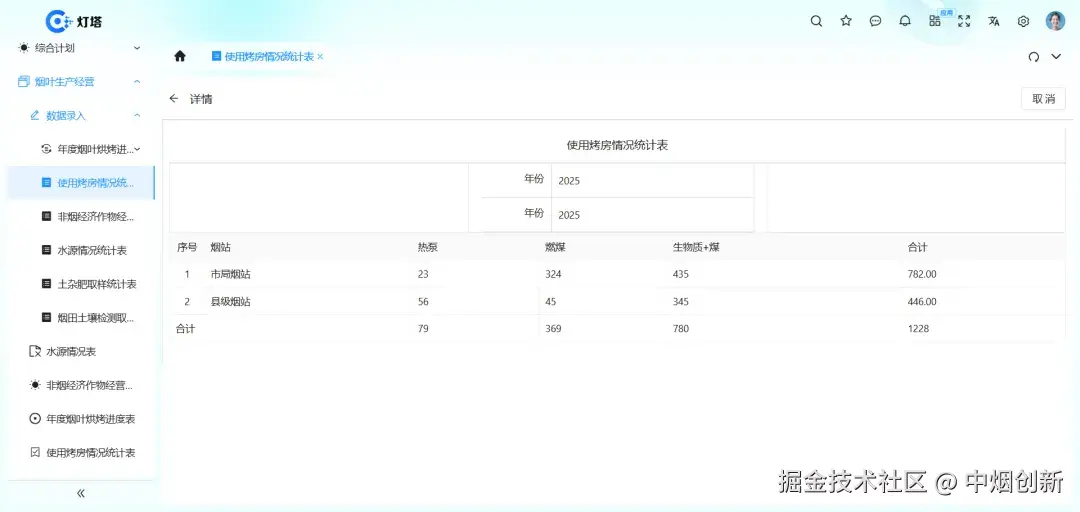Open 年度烟叶烘烤进度表 menu item

pyautogui.click(x=79, y=419)
